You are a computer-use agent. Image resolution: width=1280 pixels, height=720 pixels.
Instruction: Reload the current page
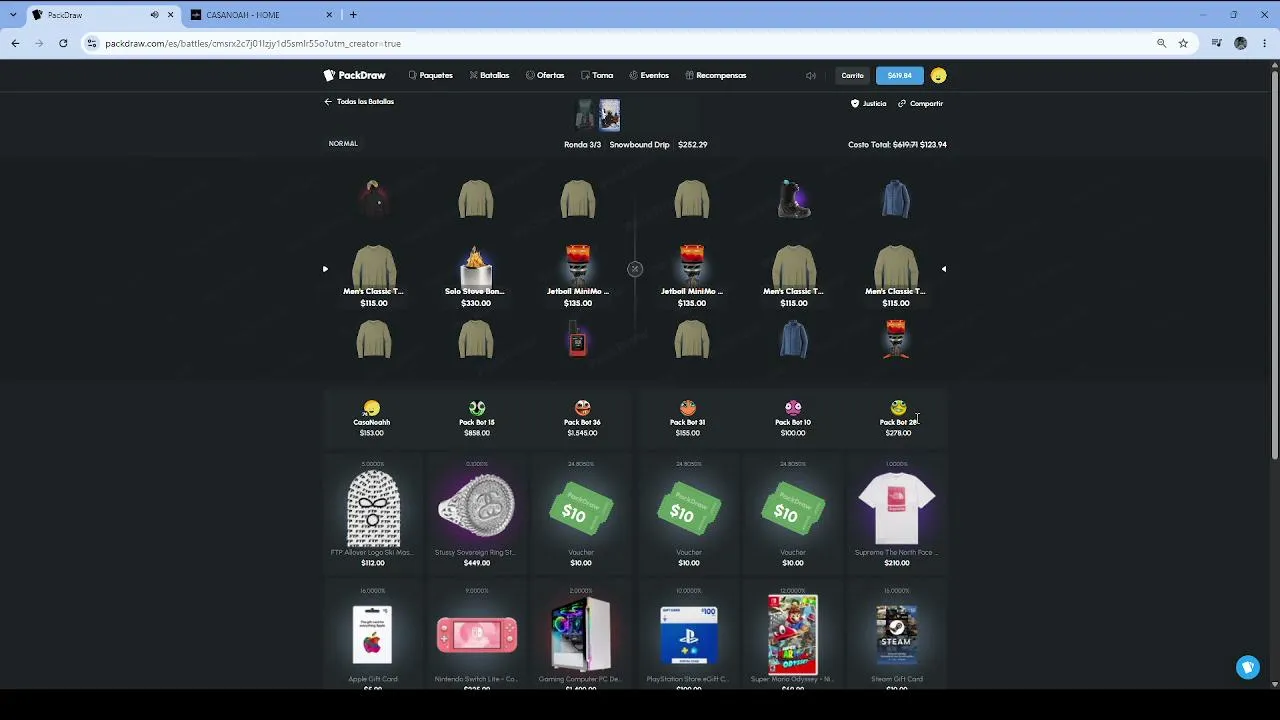63,43
